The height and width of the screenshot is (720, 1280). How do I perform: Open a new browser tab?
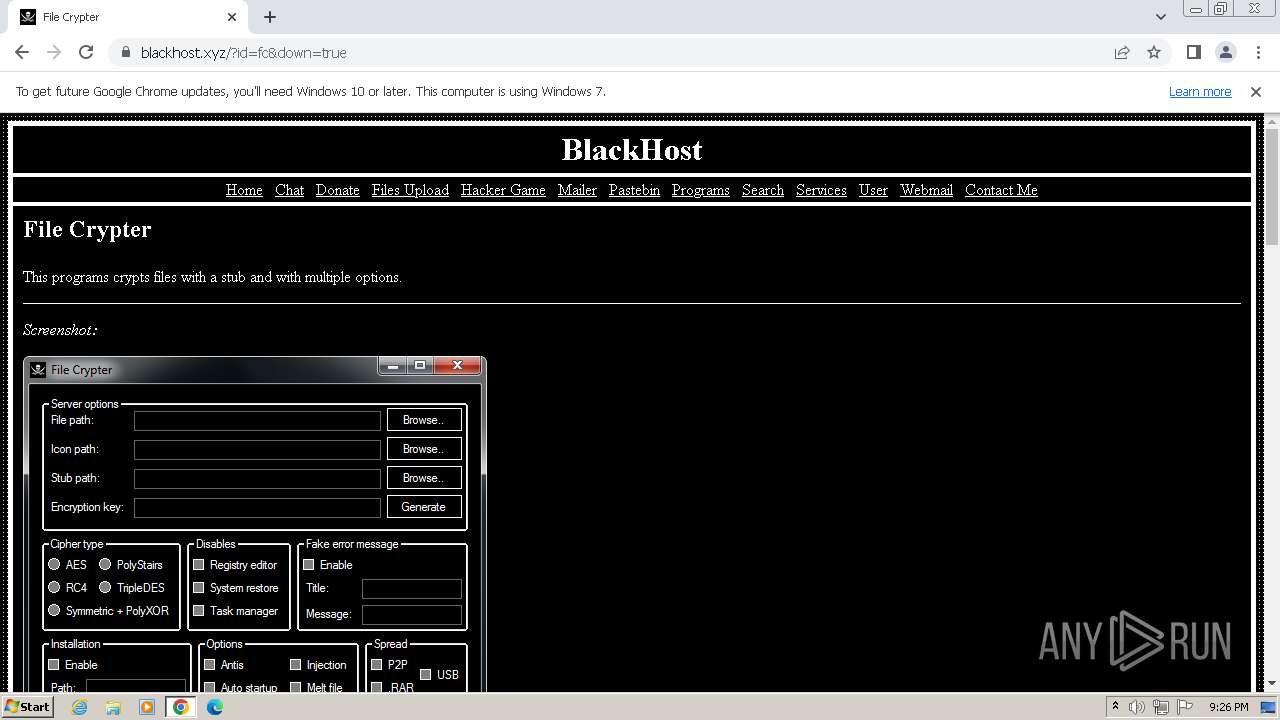[x=270, y=17]
